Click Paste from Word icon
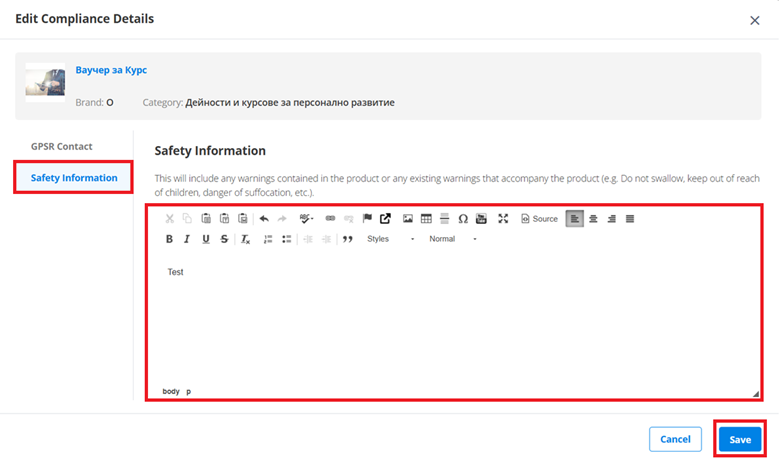780x462 pixels. (243, 219)
